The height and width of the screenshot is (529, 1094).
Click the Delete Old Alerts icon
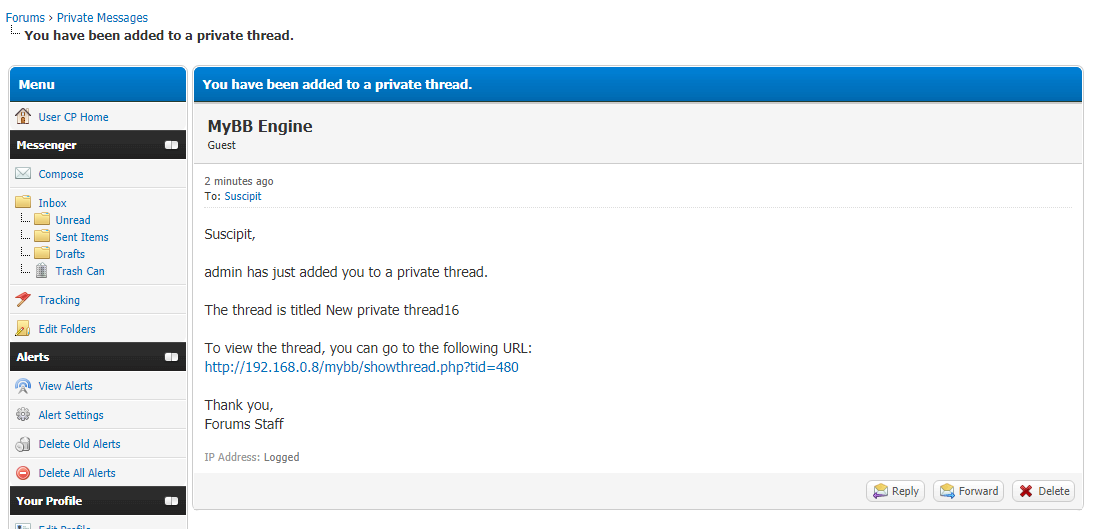[x=23, y=444]
